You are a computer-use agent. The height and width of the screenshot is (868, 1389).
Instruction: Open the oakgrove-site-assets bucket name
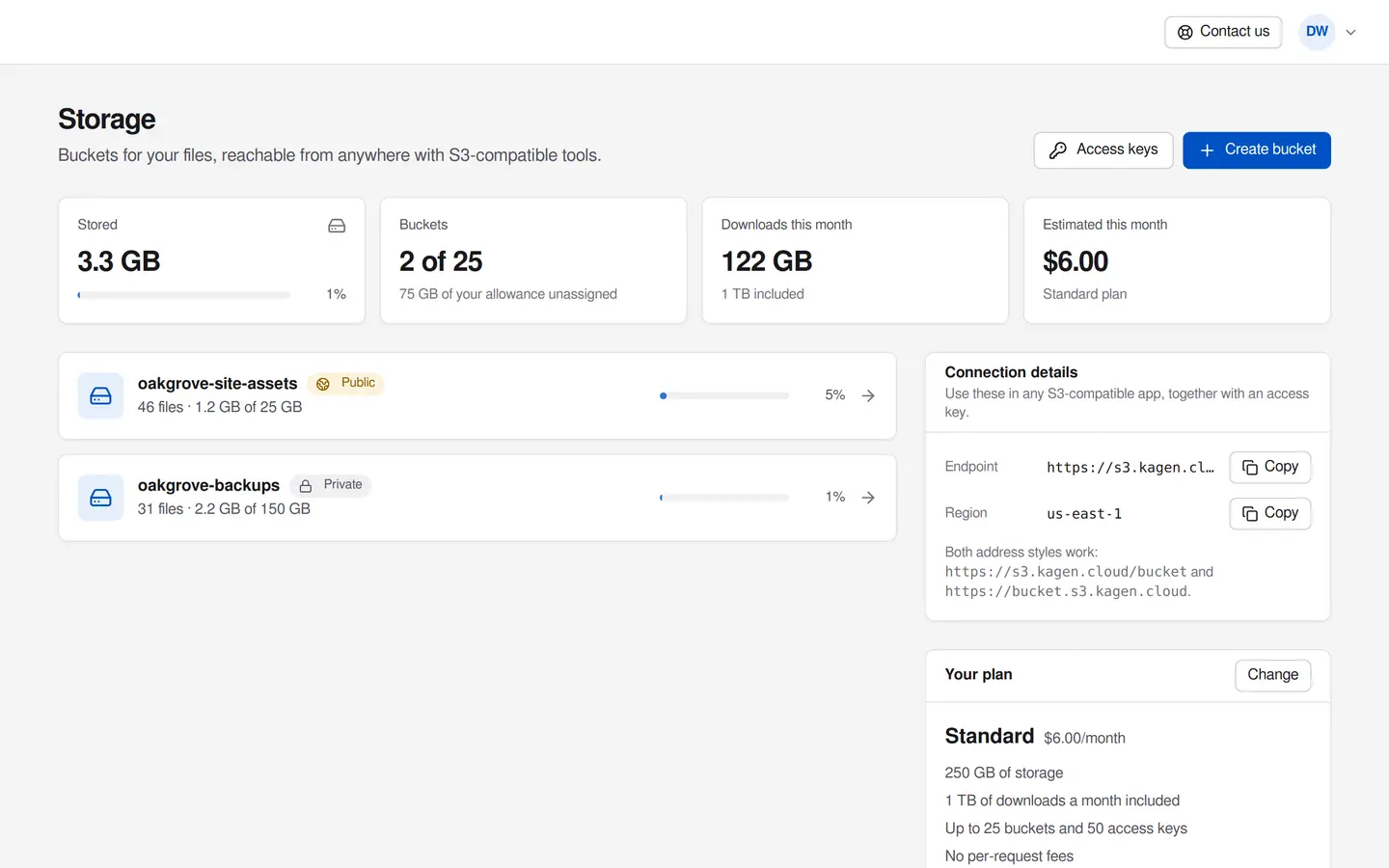click(218, 384)
